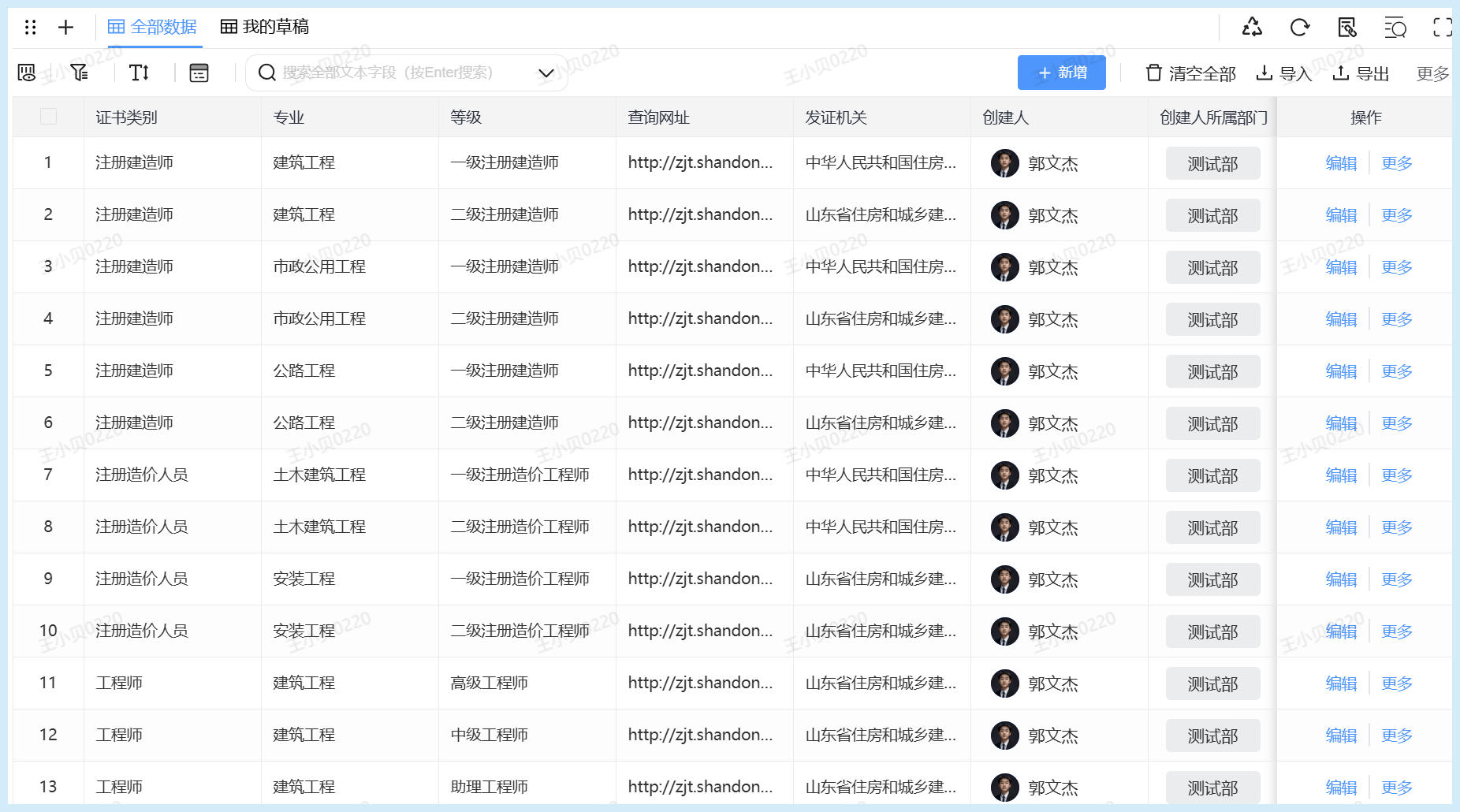Image resolution: width=1460 pixels, height=812 pixels.
Task: Click the text row-height icon
Action: pos(139,73)
